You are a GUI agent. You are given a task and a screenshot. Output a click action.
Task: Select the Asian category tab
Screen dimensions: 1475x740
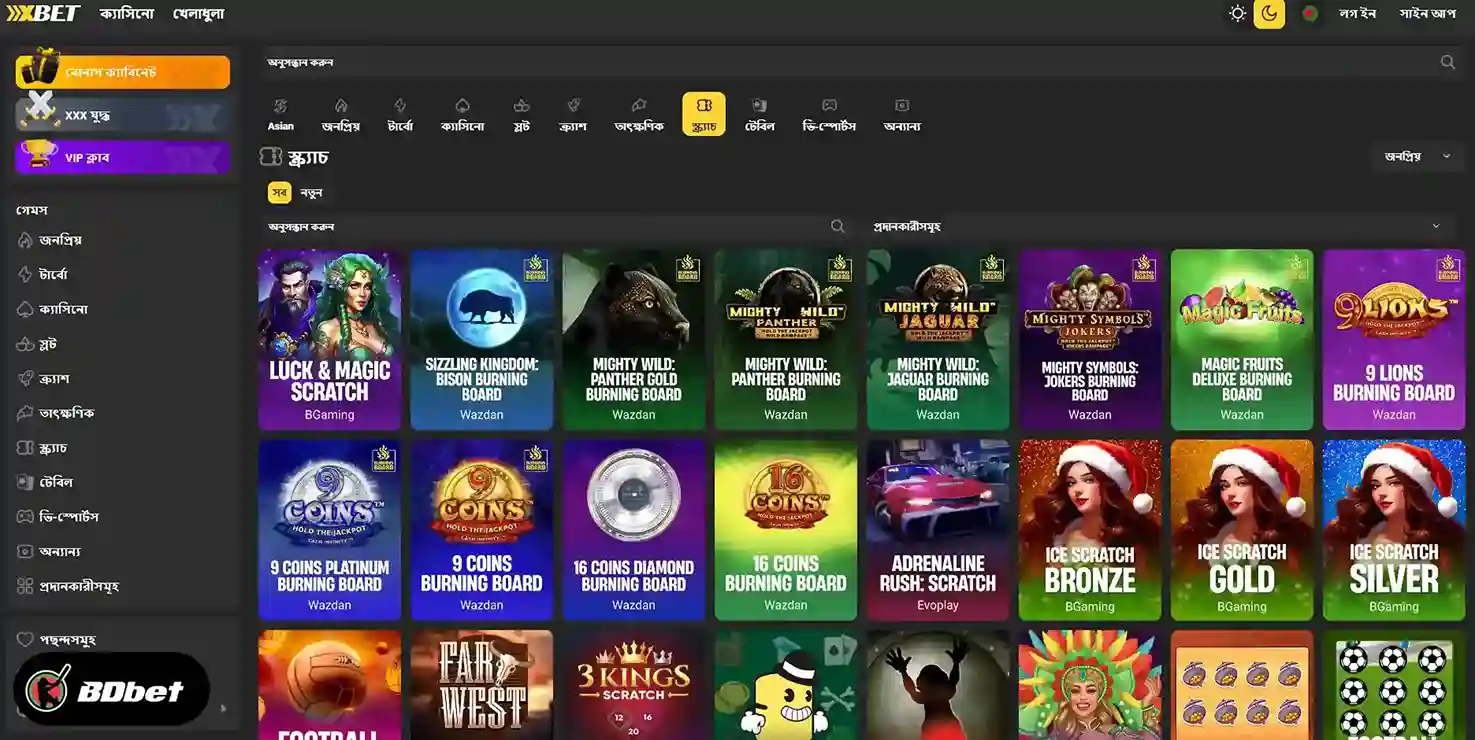point(281,115)
